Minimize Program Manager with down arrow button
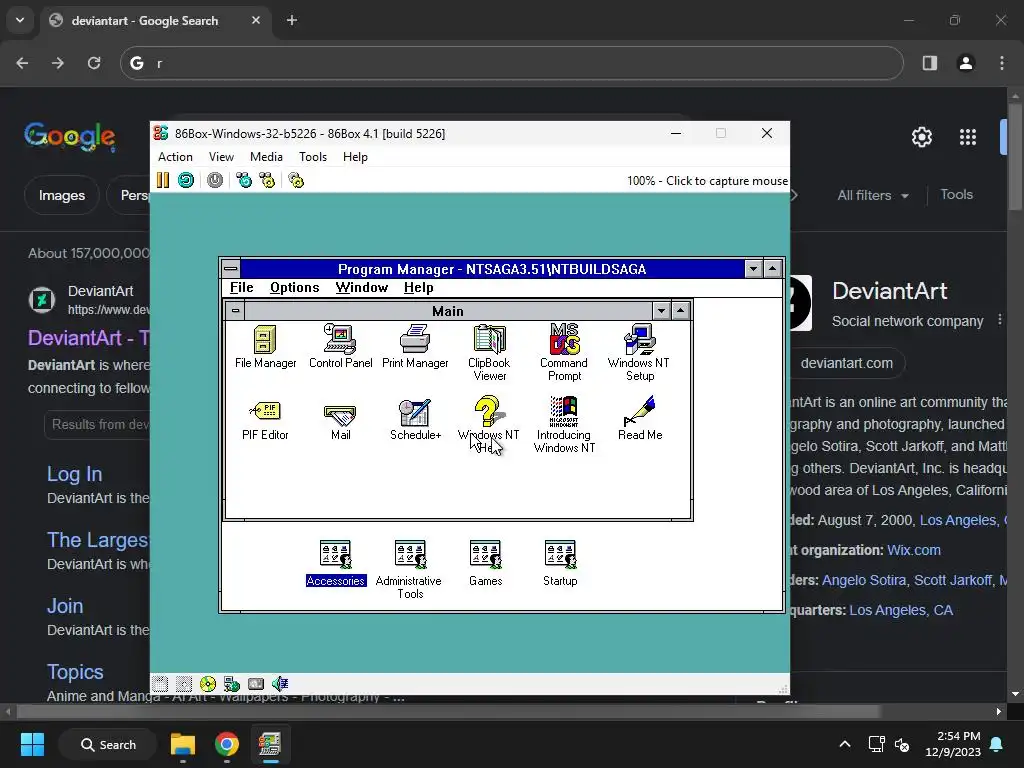The height and width of the screenshot is (768, 1024). 753,268
